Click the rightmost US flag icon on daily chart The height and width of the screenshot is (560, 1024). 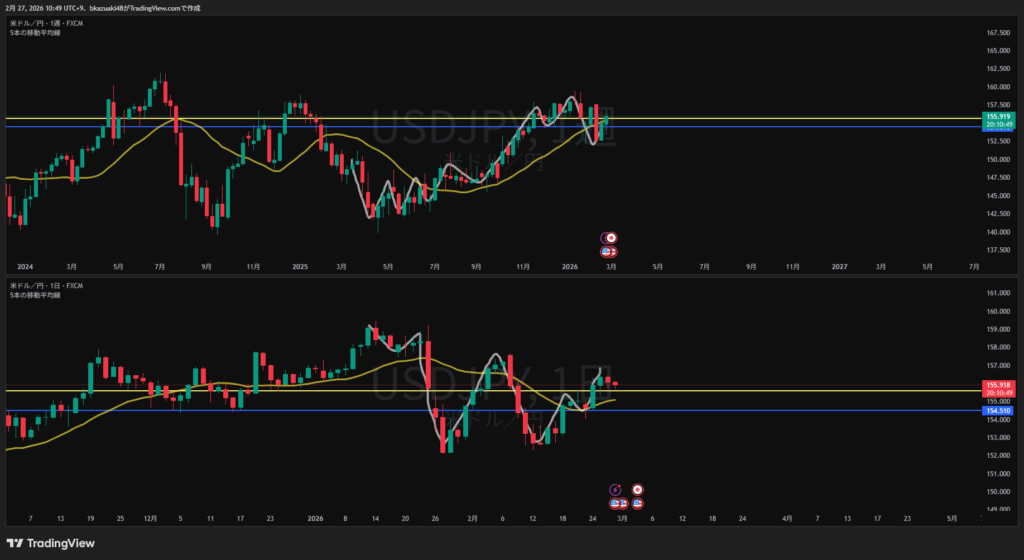tap(637, 501)
